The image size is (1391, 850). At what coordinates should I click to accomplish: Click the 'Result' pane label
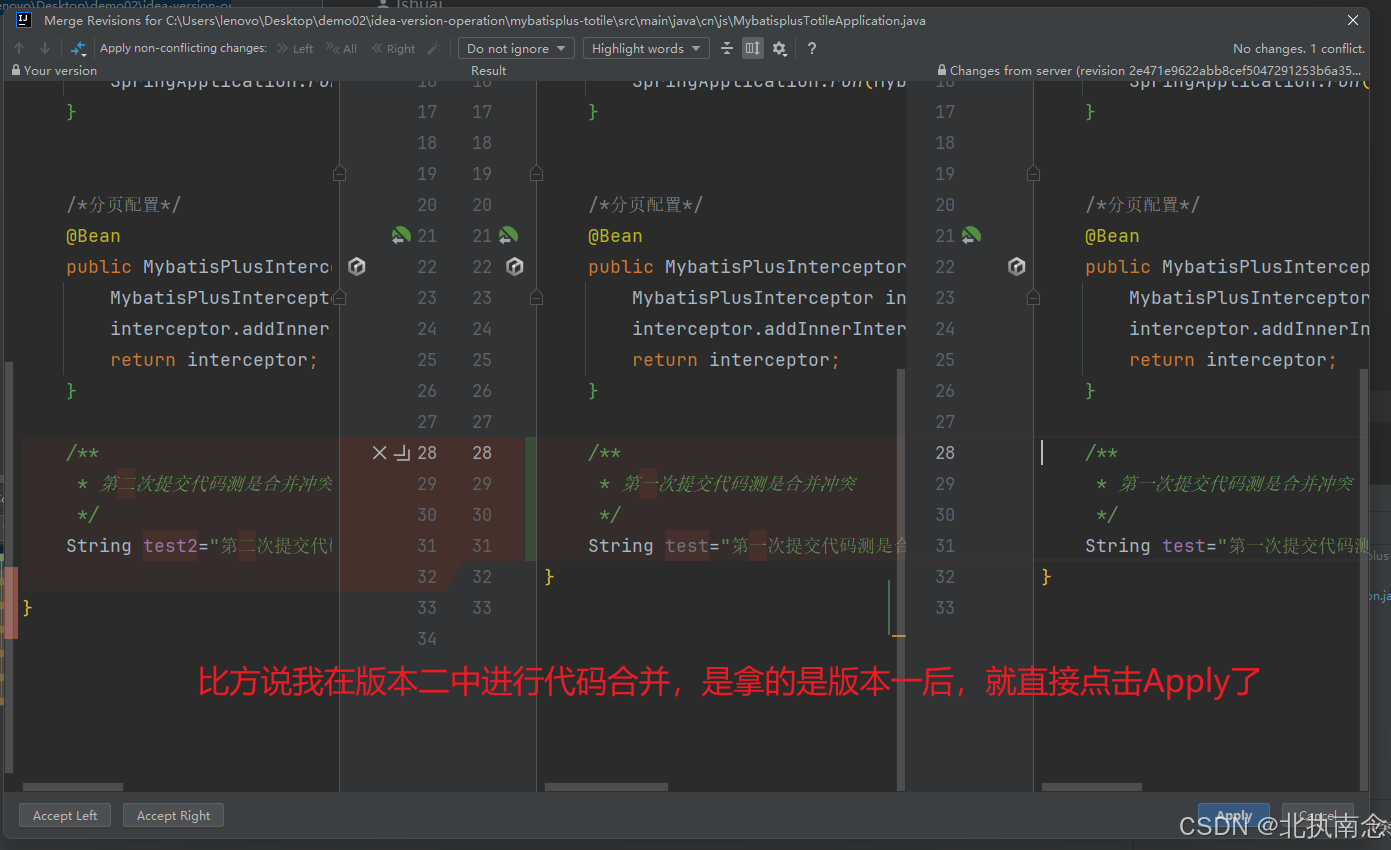point(489,71)
